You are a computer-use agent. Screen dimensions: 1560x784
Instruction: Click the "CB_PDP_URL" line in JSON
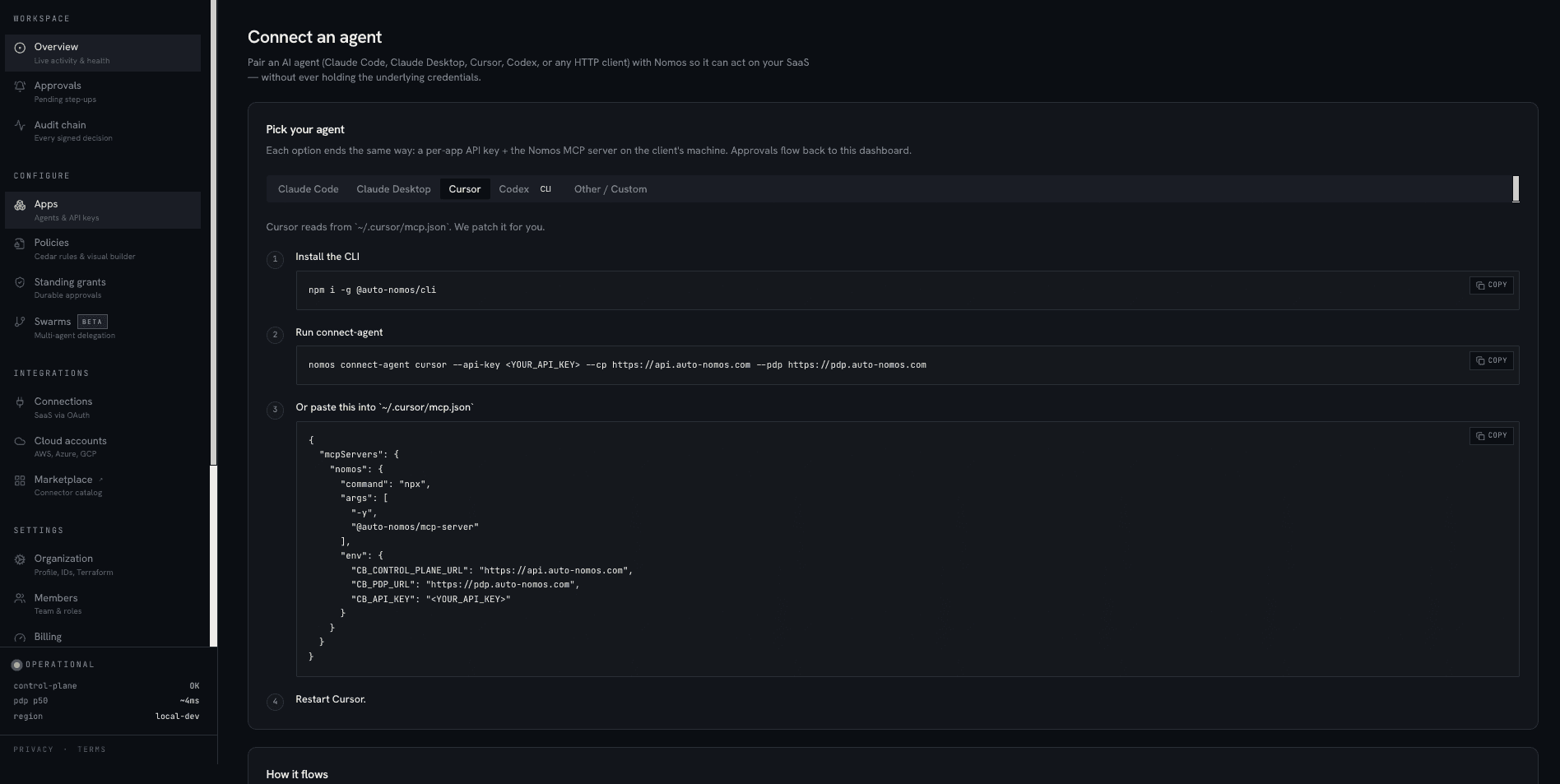pyautogui.click(x=466, y=584)
